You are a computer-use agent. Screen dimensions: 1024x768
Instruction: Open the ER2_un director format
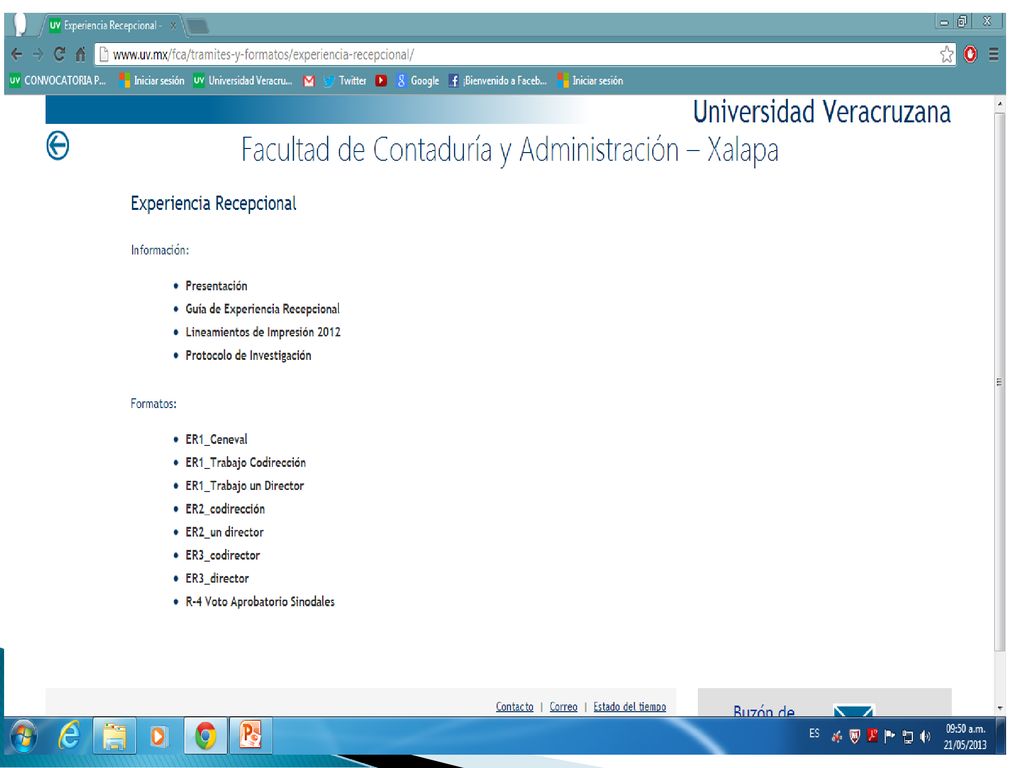(224, 532)
